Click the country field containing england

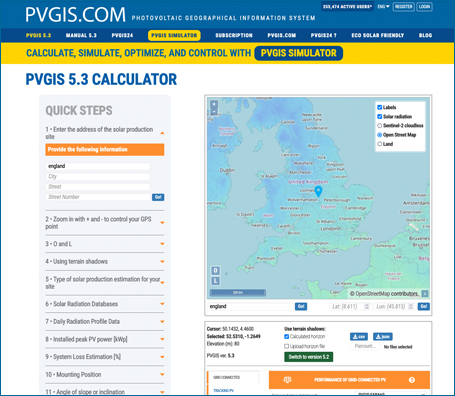(x=98, y=166)
